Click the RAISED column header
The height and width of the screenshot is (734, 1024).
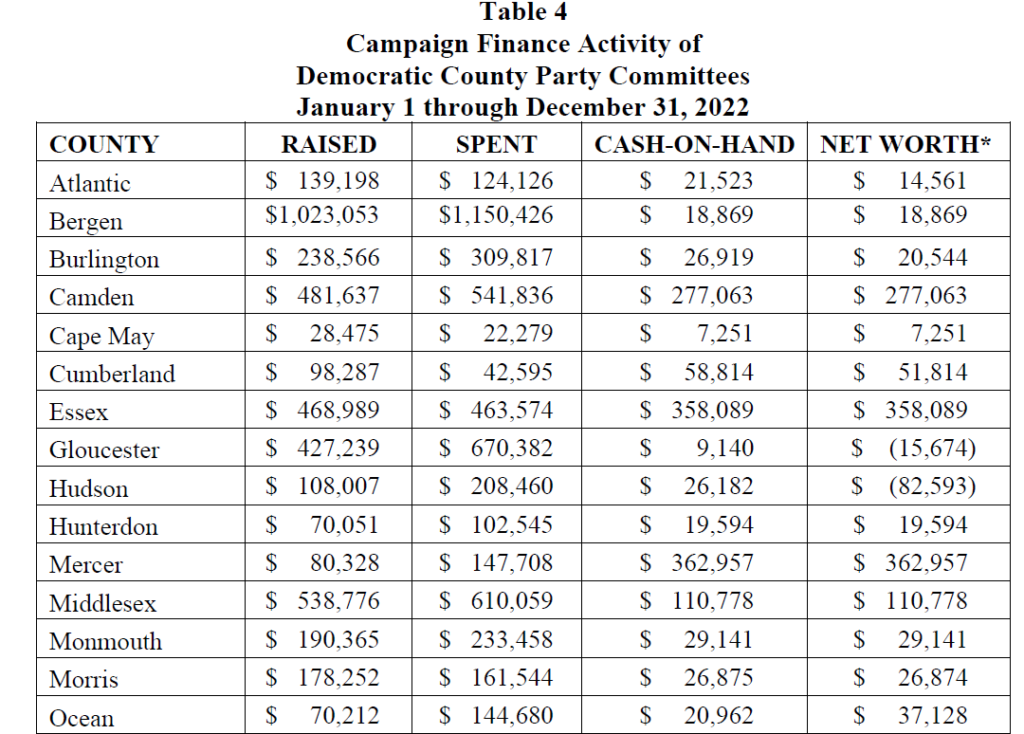(328, 144)
